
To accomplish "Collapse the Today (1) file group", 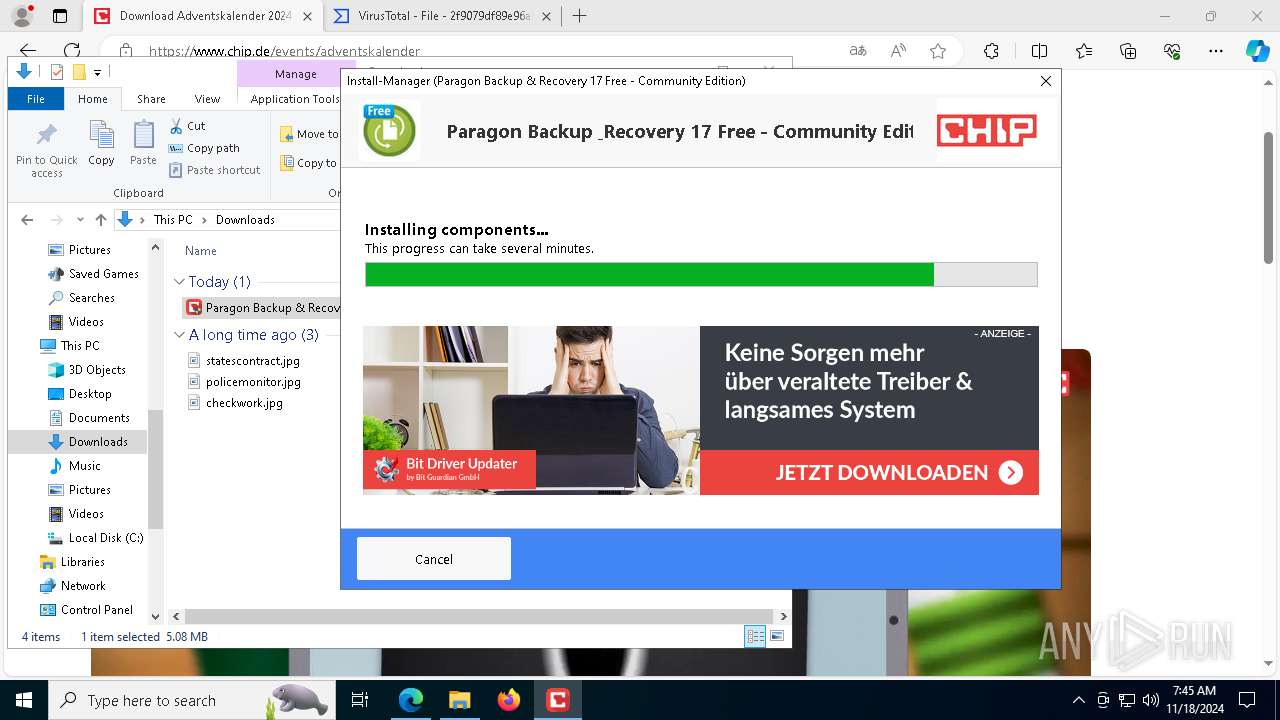I will [180, 282].
